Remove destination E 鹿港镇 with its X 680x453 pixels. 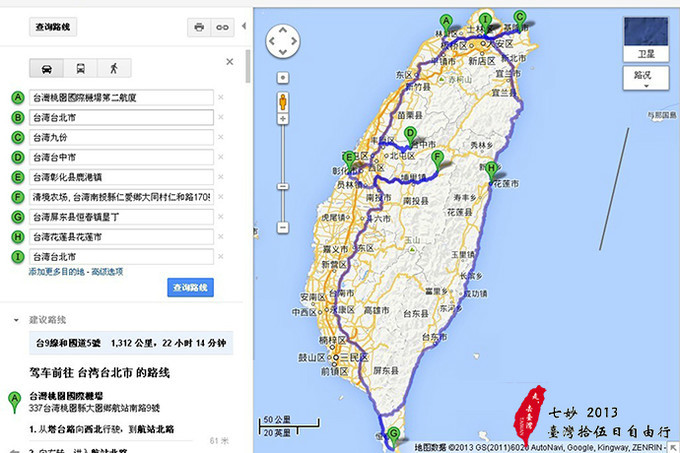pyautogui.click(x=221, y=177)
